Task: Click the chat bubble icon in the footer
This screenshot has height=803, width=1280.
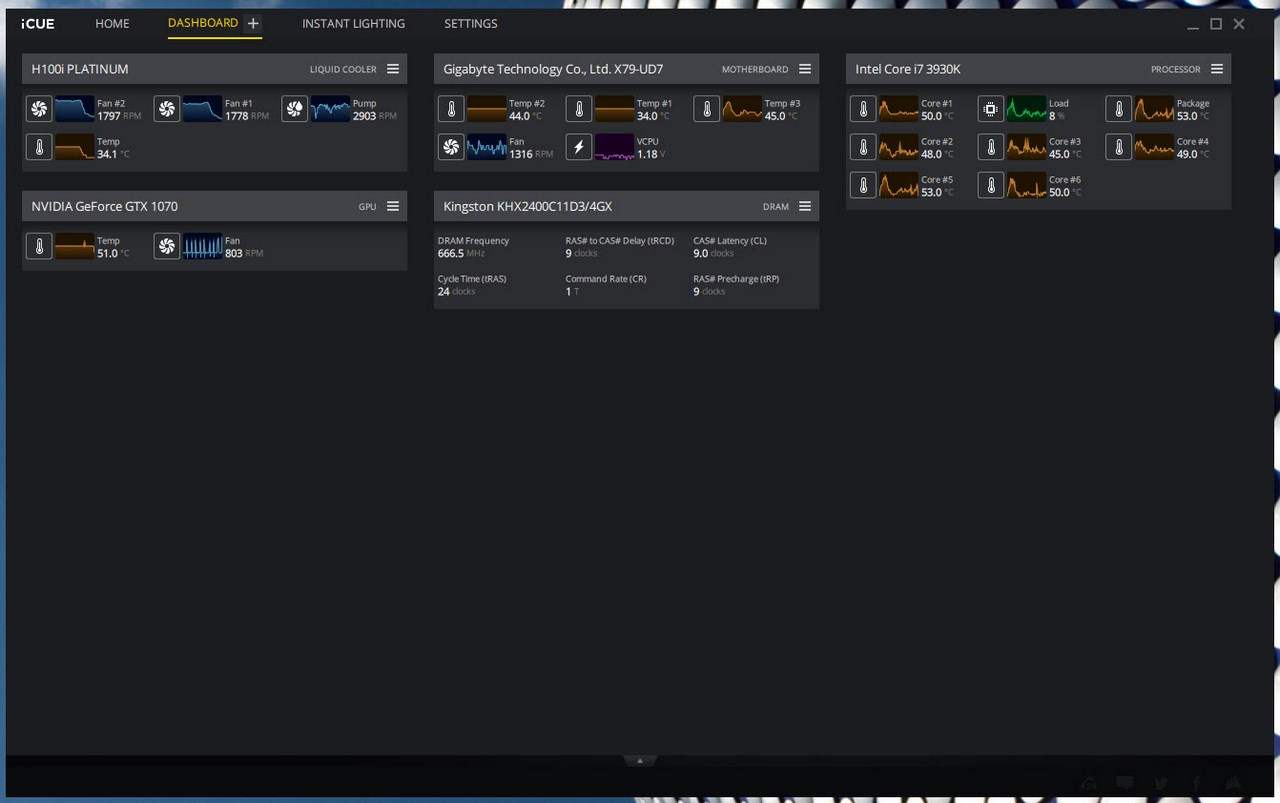Action: [1125, 783]
